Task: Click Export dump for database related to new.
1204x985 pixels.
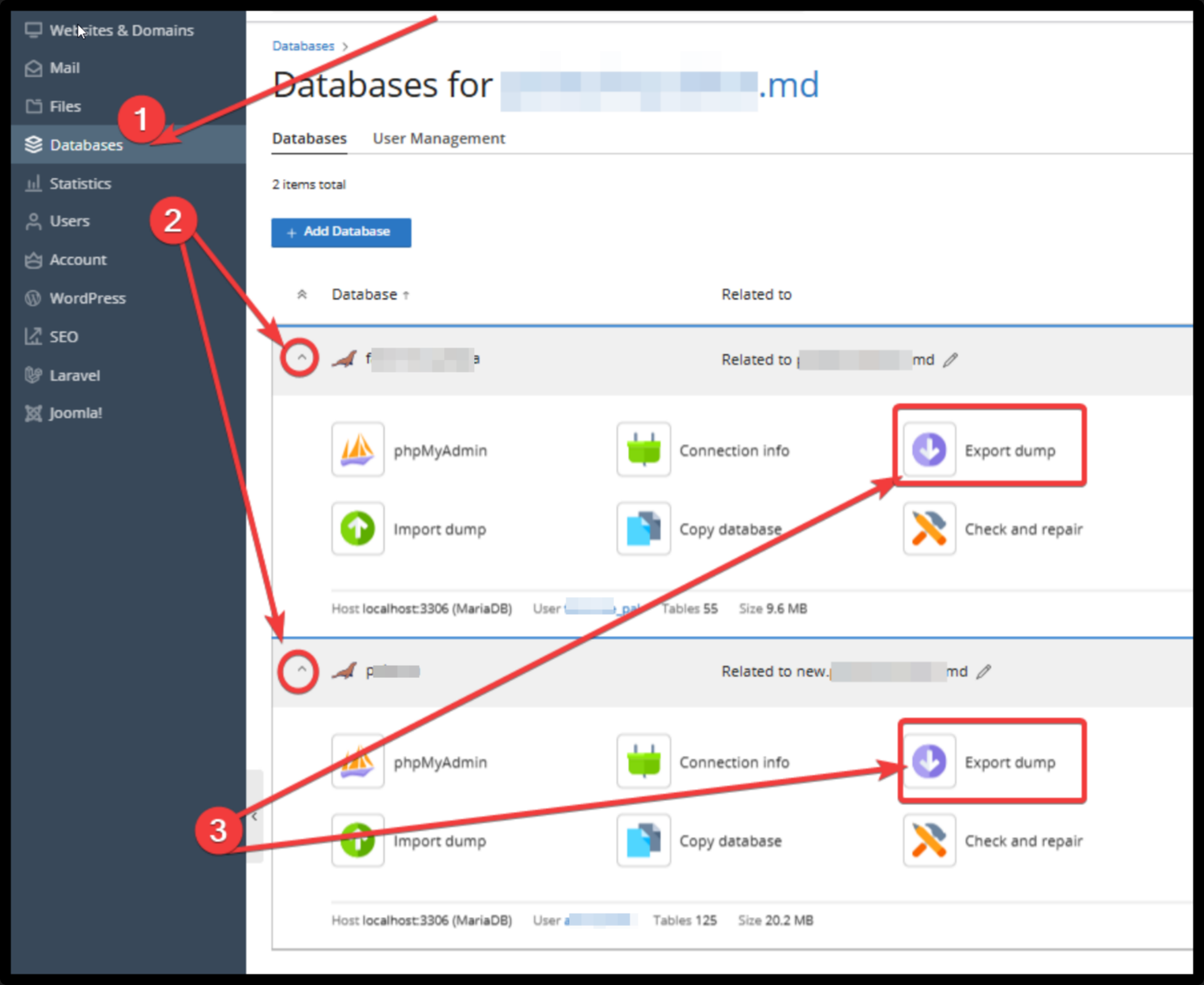Action: 980,762
